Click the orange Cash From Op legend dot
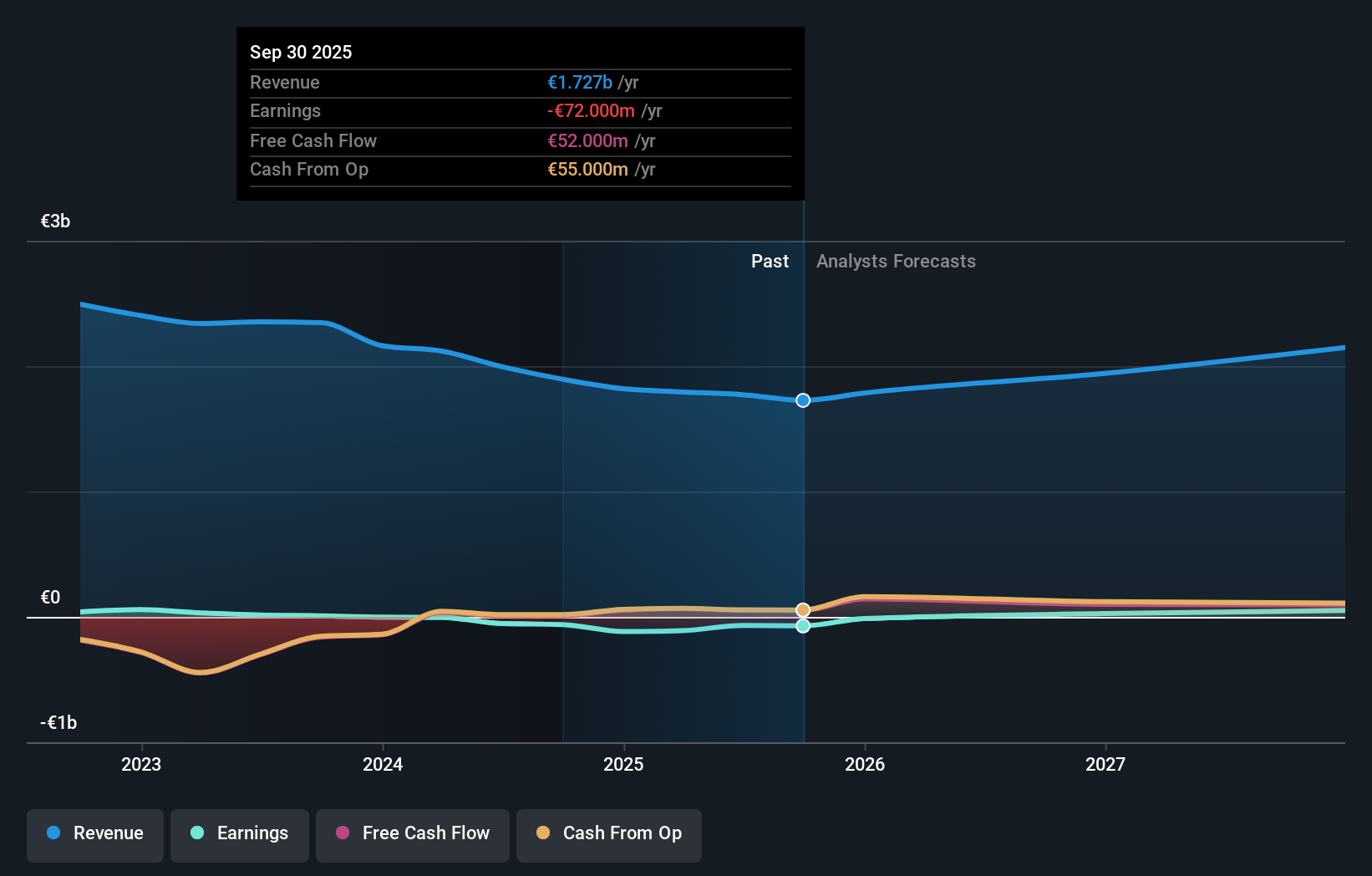 click(543, 833)
